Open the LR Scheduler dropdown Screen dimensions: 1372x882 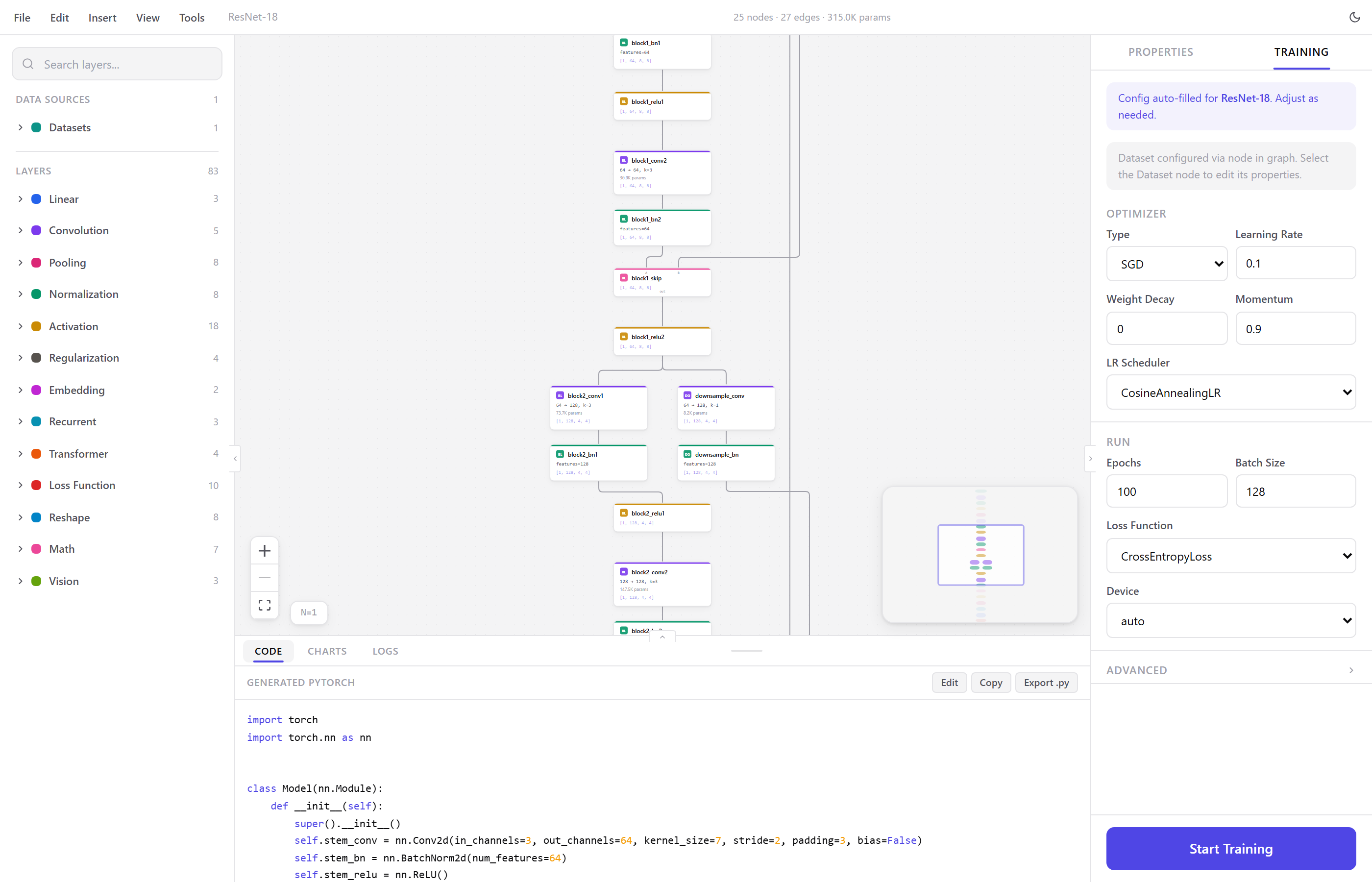click(1230, 392)
